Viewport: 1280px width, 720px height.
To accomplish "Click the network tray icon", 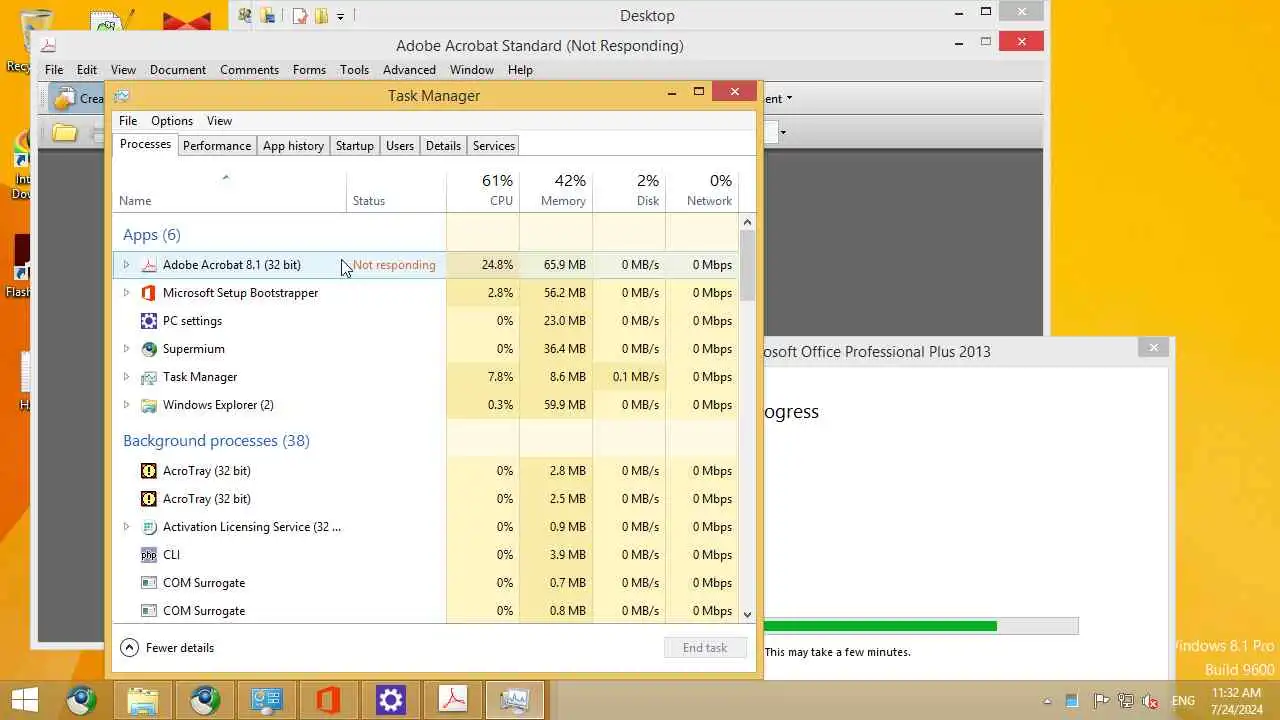I will [x=1125, y=701].
